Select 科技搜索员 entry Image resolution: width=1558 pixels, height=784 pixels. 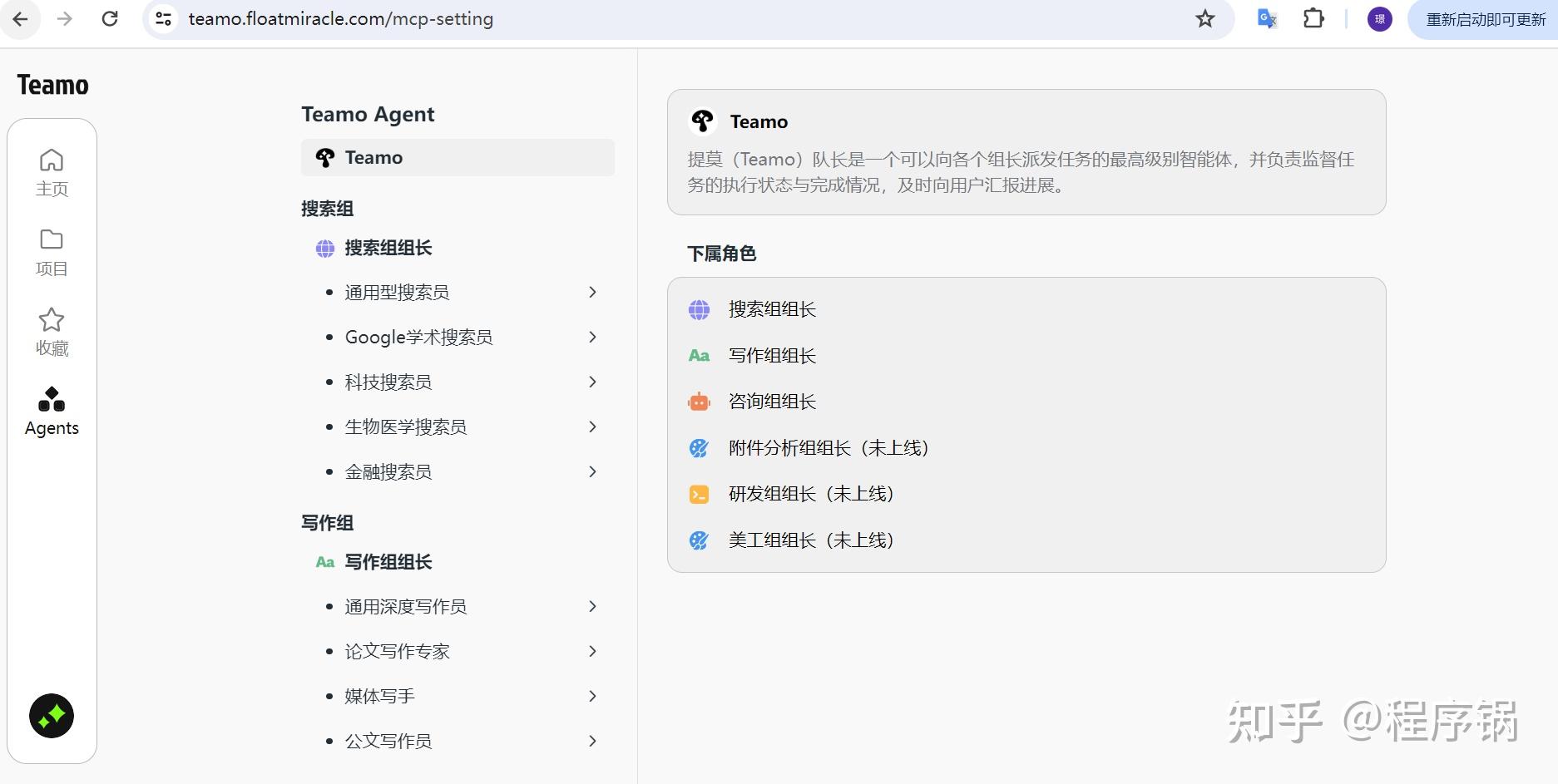click(x=388, y=382)
